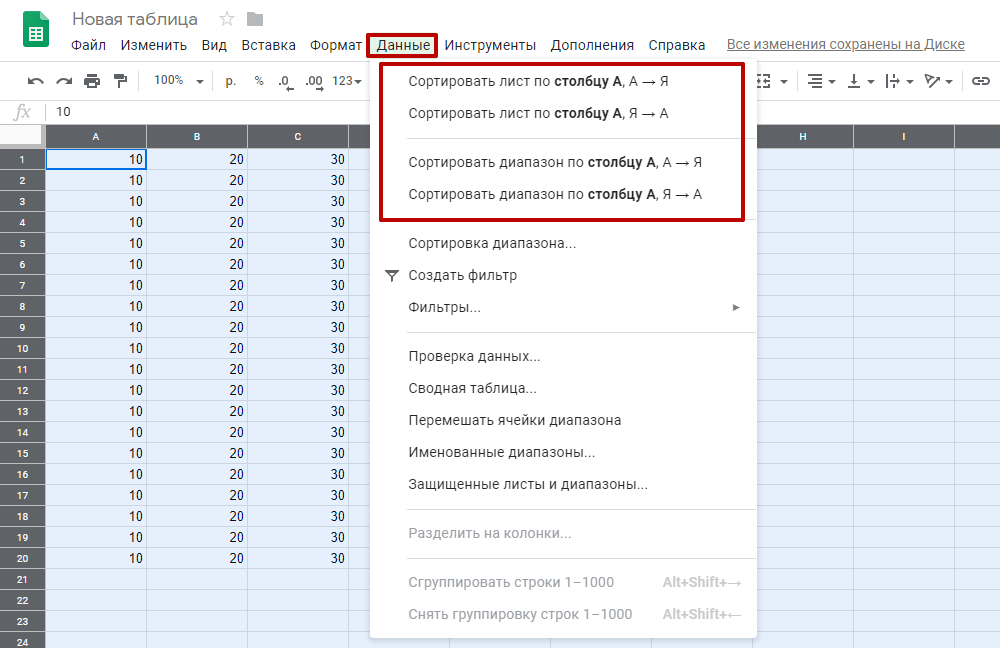Choose Сортировка диапазона...

[x=563, y=244]
